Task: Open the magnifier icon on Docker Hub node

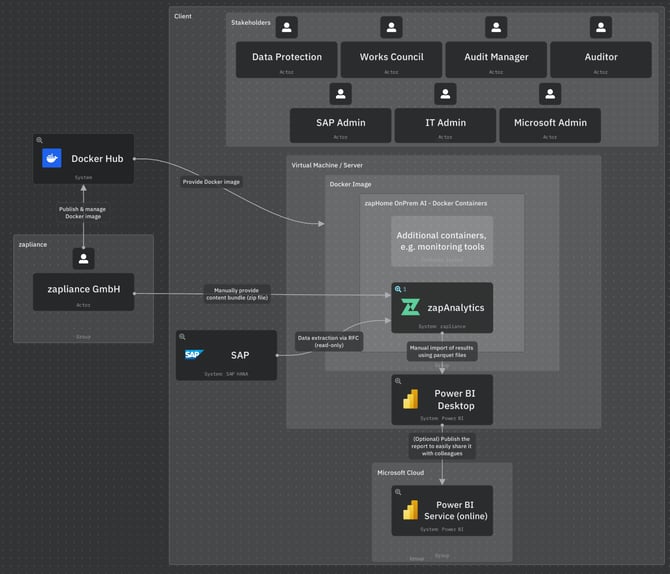Action: [x=39, y=141]
